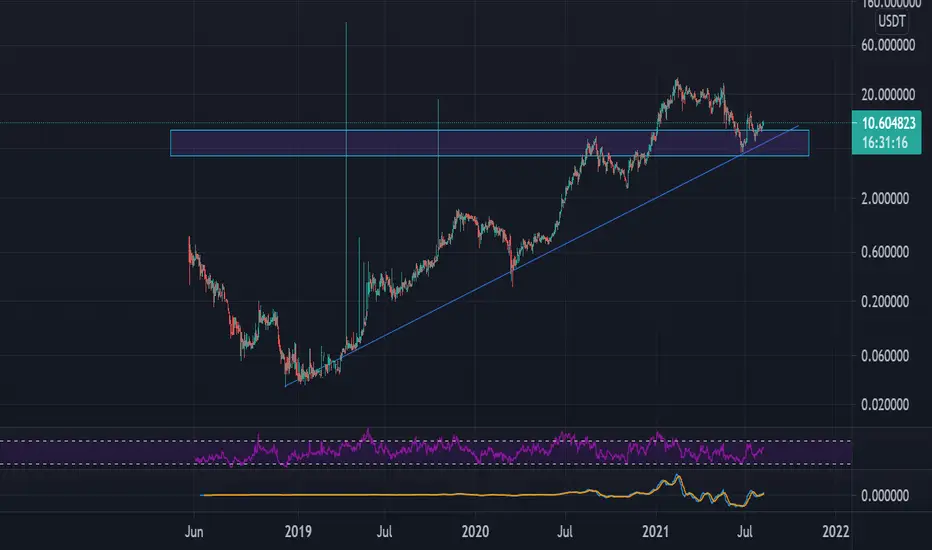Click the 2.000000 price axis label
The height and width of the screenshot is (550, 932).
click(x=885, y=199)
